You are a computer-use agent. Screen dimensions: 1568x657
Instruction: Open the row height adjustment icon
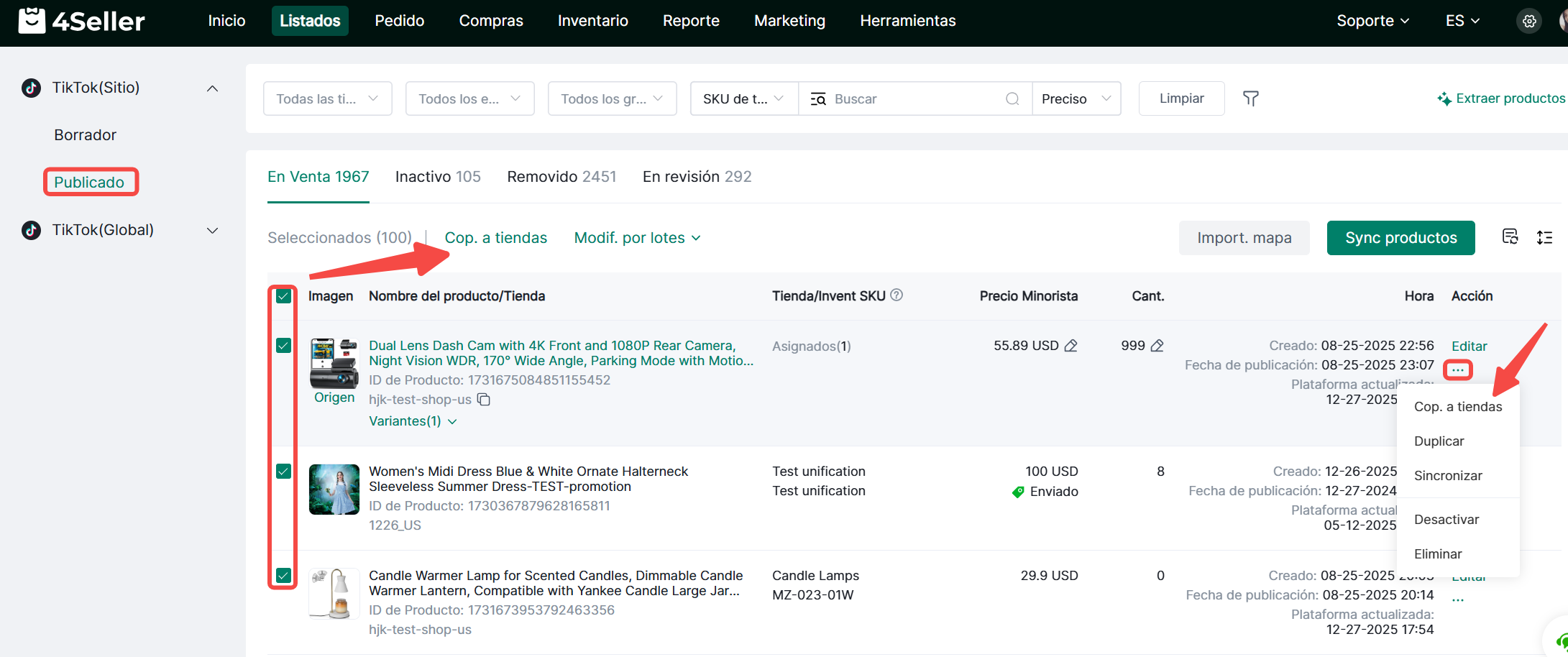1544,237
